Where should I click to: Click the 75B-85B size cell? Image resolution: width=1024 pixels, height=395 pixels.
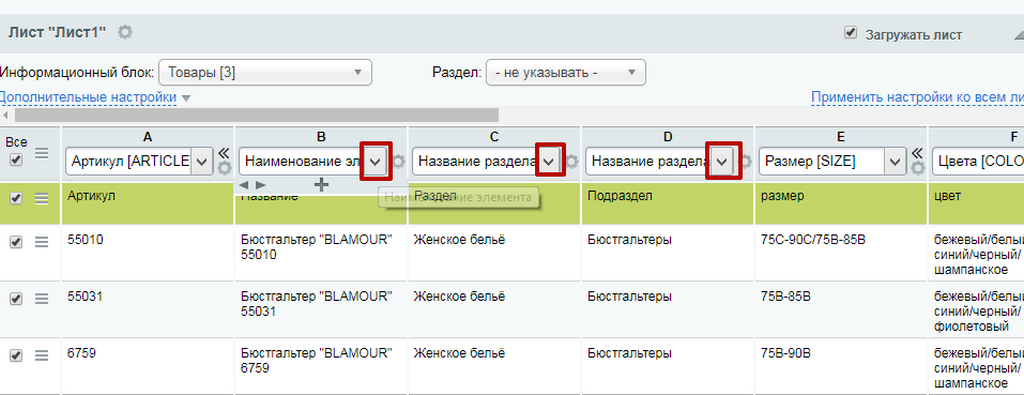[841, 310]
